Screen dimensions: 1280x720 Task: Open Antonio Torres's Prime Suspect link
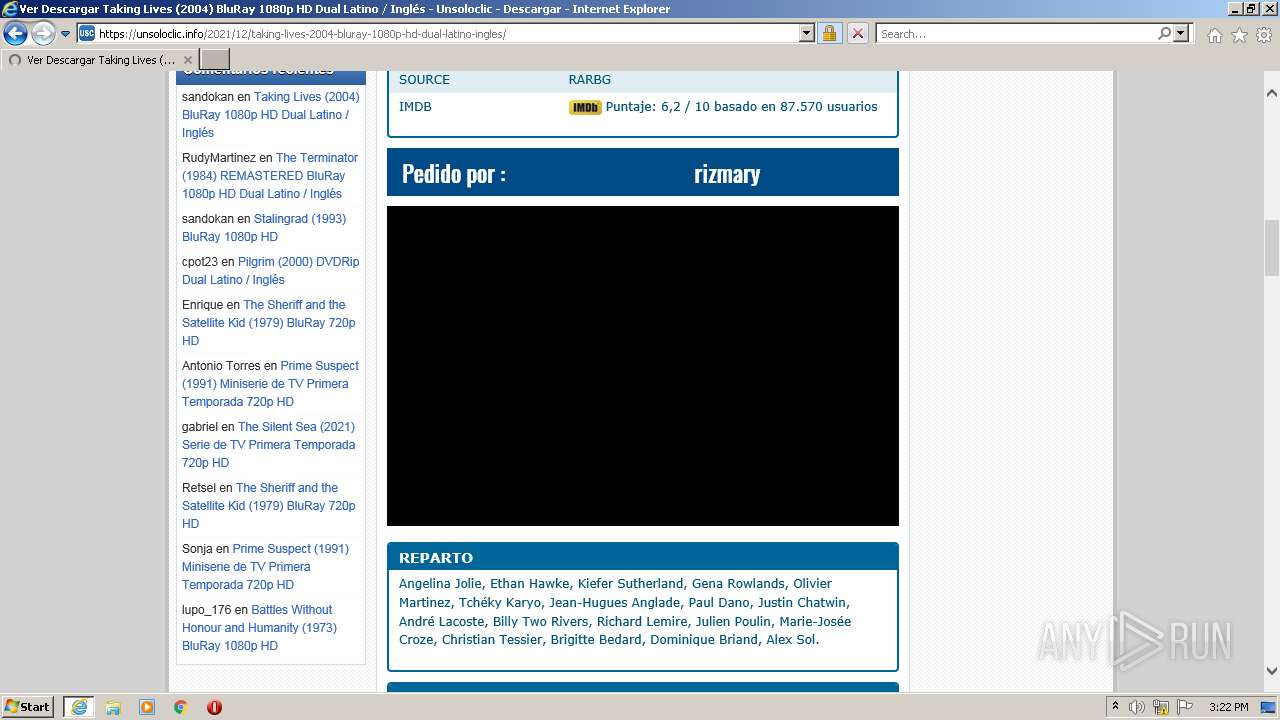[270, 384]
